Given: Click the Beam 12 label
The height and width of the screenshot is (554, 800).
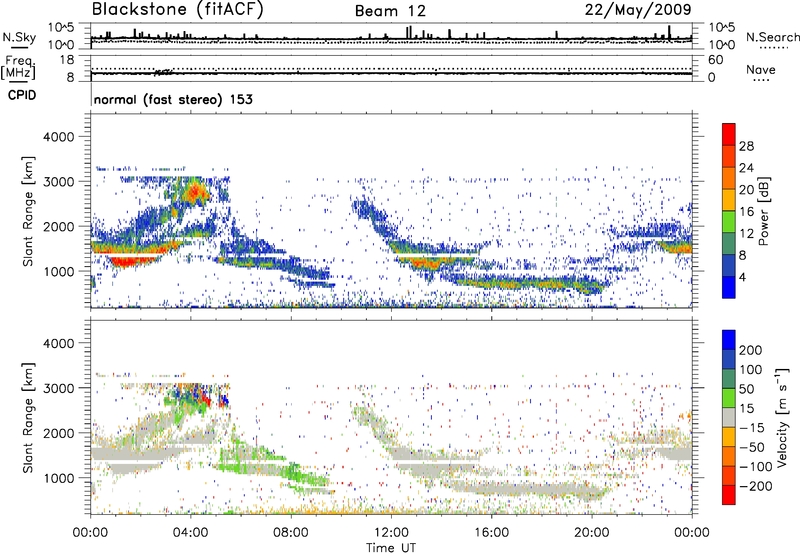Looking at the screenshot, I should pyautogui.click(x=390, y=11).
